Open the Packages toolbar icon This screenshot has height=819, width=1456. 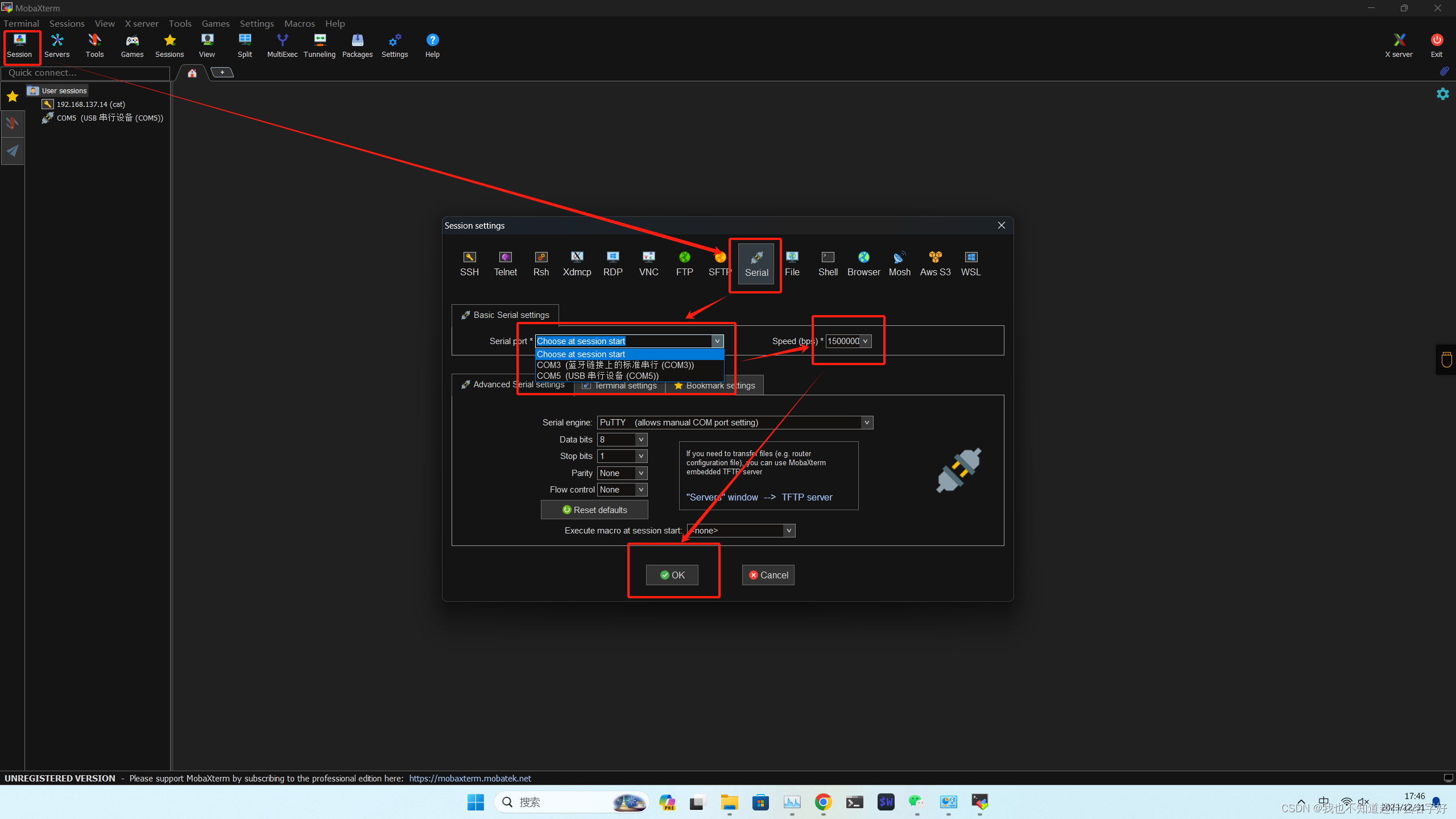pos(357,45)
